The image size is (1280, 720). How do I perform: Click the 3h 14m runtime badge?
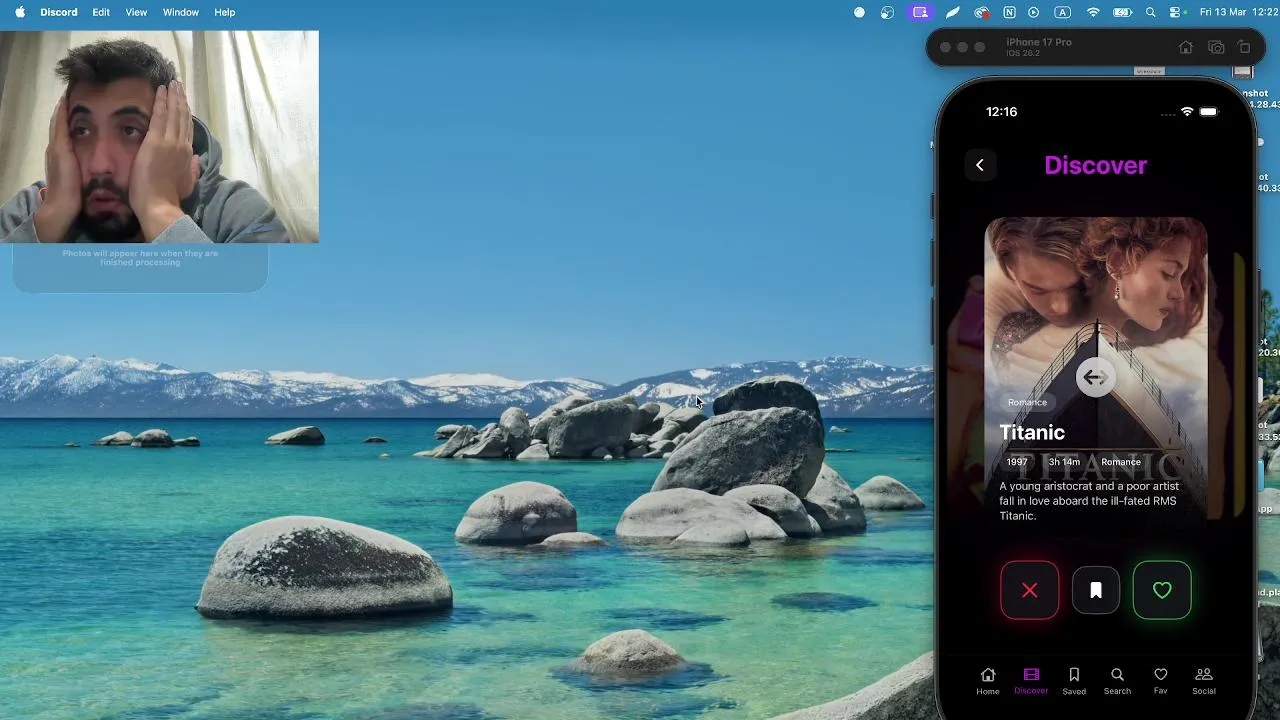[x=1064, y=462]
